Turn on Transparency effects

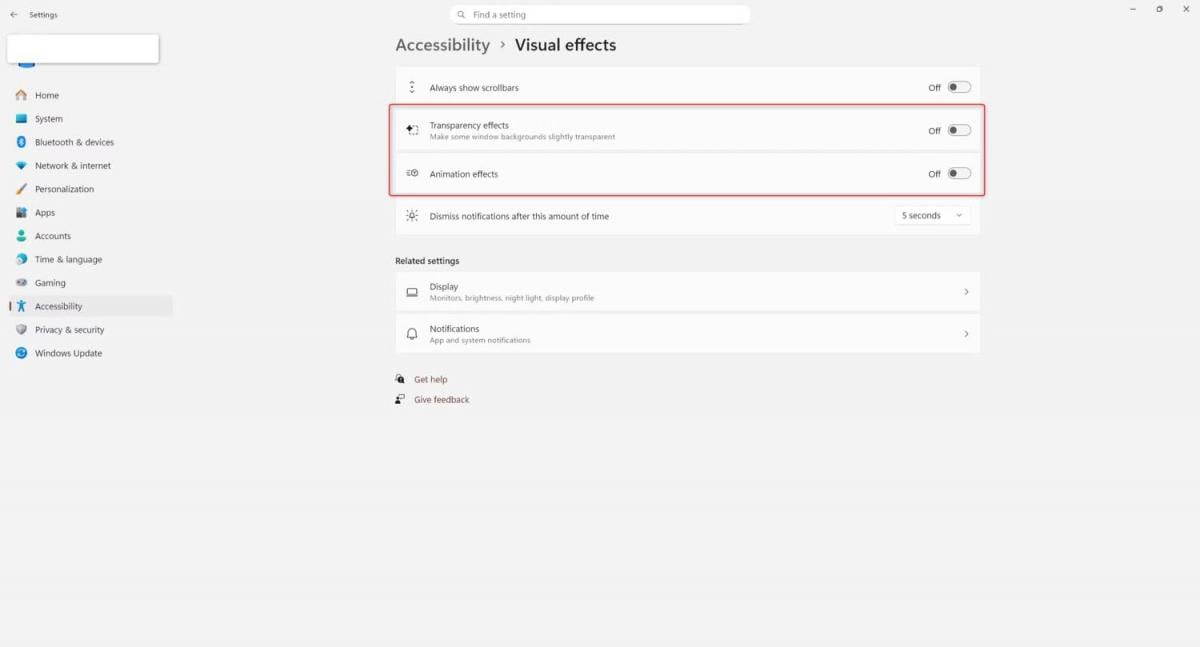(x=958, y=129)
